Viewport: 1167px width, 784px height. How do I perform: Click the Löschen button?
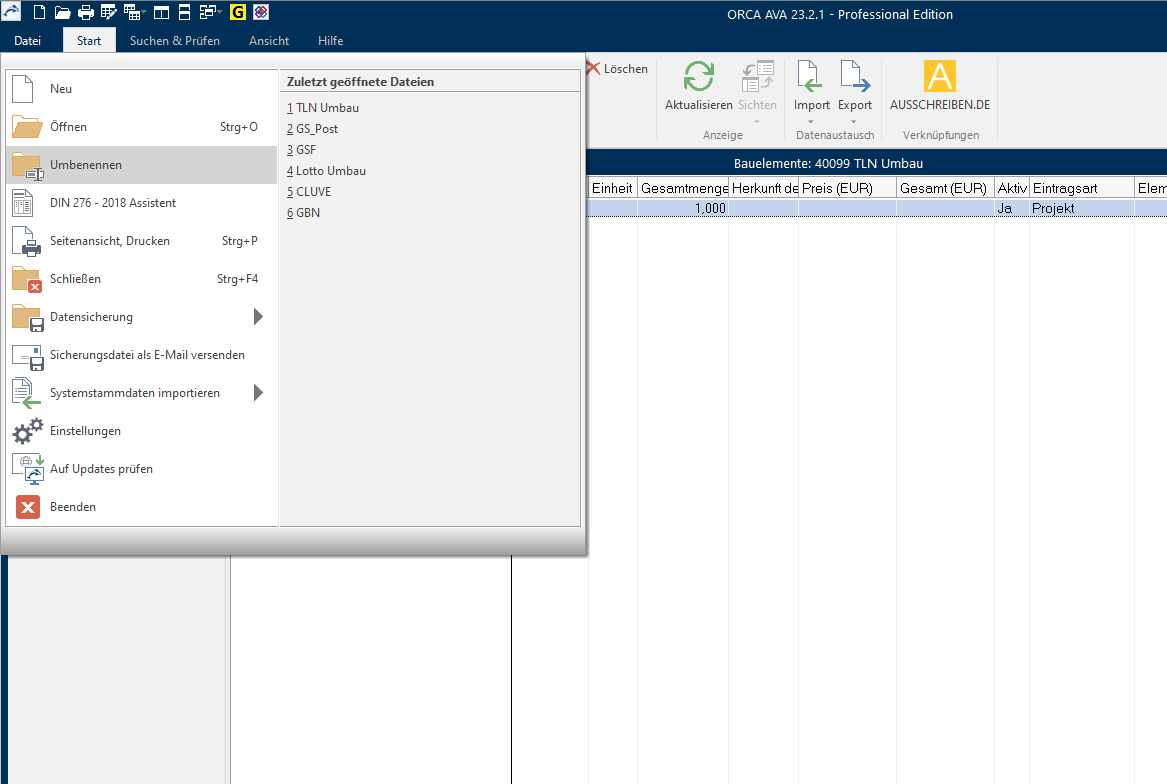tap(617, 69)
